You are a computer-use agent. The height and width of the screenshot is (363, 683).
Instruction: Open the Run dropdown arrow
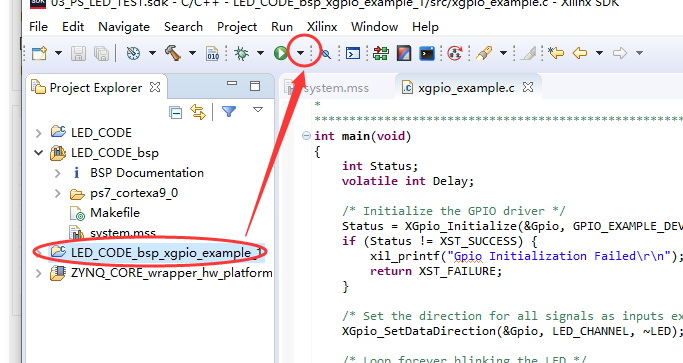click(x=301, y=53)
